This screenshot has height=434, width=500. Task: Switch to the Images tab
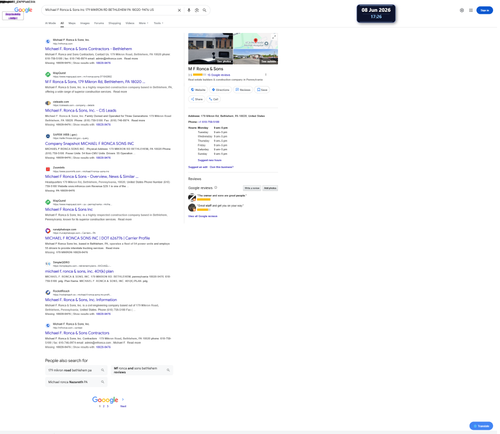[x=85, y=23]
